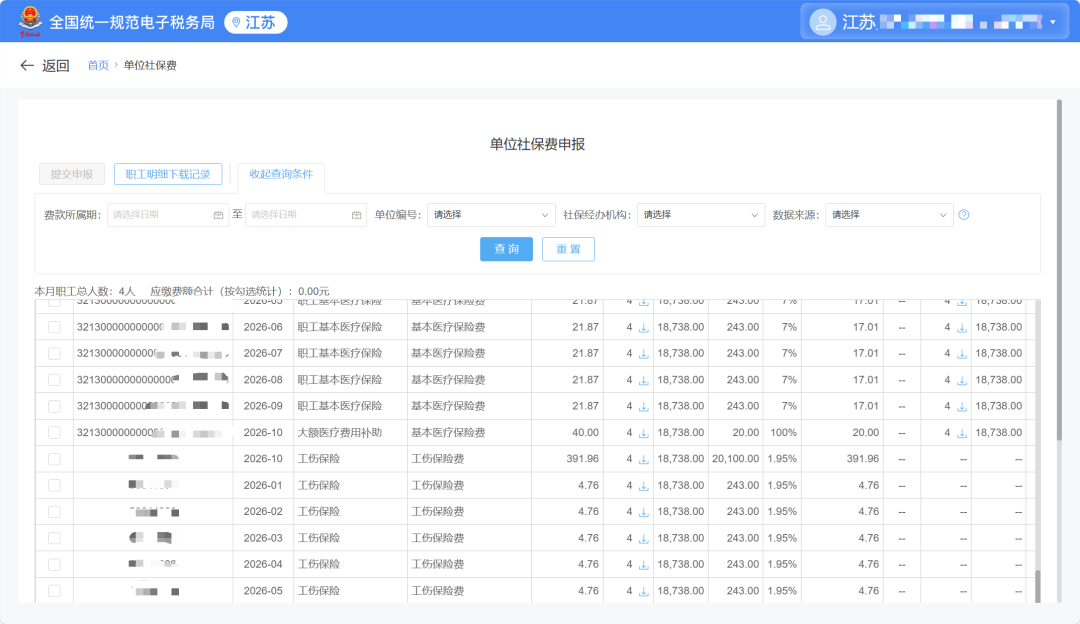This screenshot has height=624, width=1080.
Task: Tick the checkbox of 2026-09 职工基本医疗保险 row
Action: point(54,406)
